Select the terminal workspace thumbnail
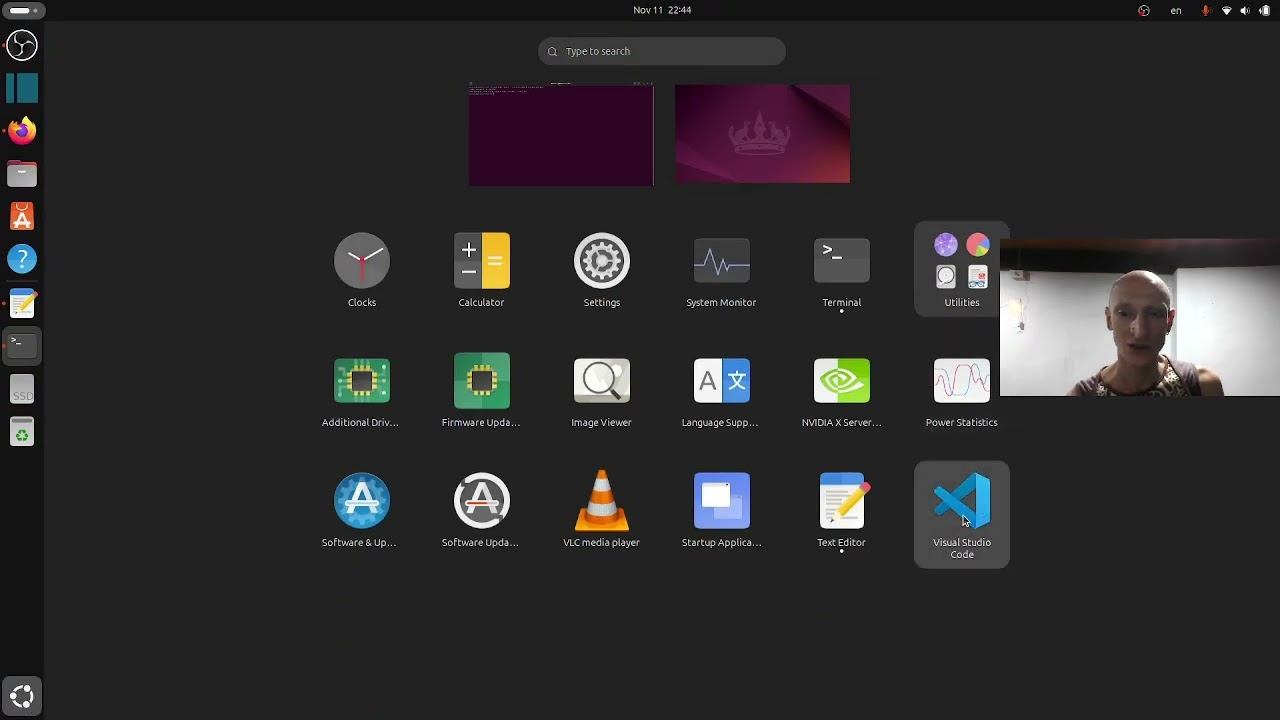Screen dimensions: 1280x720 (561, 134)
